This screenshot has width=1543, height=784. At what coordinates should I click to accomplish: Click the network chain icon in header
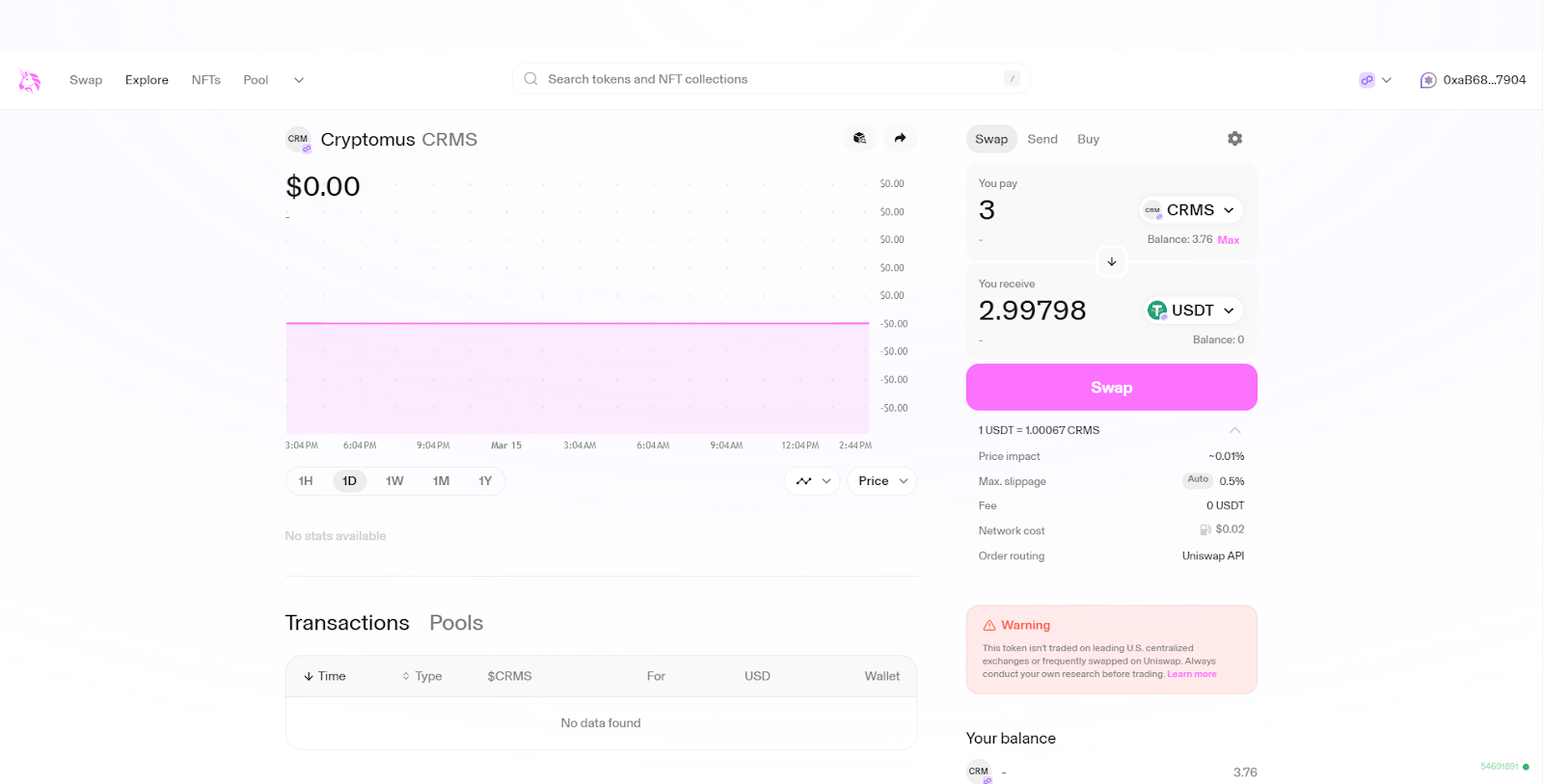click(1367, 80)
